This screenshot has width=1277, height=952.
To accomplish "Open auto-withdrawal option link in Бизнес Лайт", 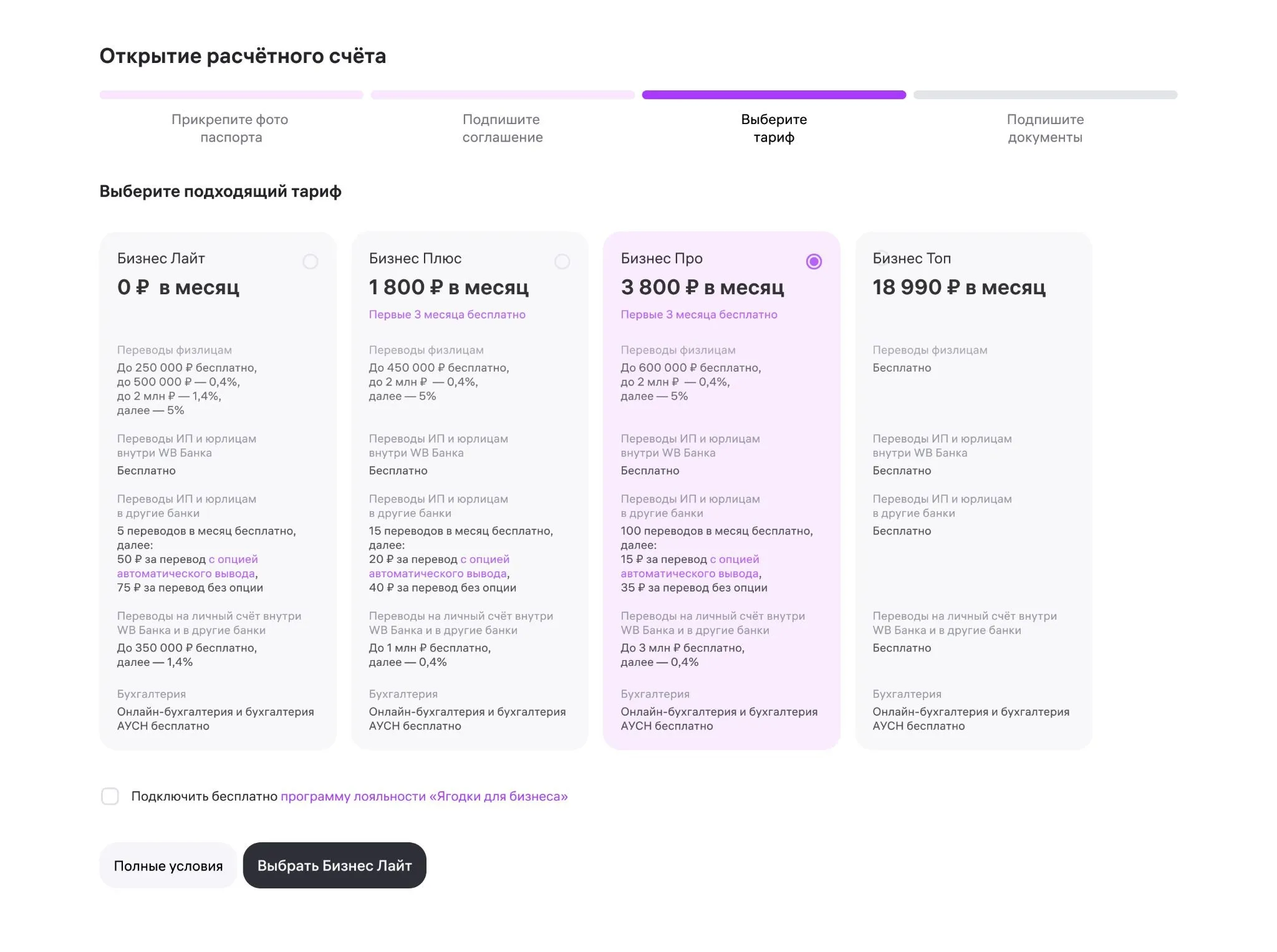I will pyautogui.click(x=187, y=566).
